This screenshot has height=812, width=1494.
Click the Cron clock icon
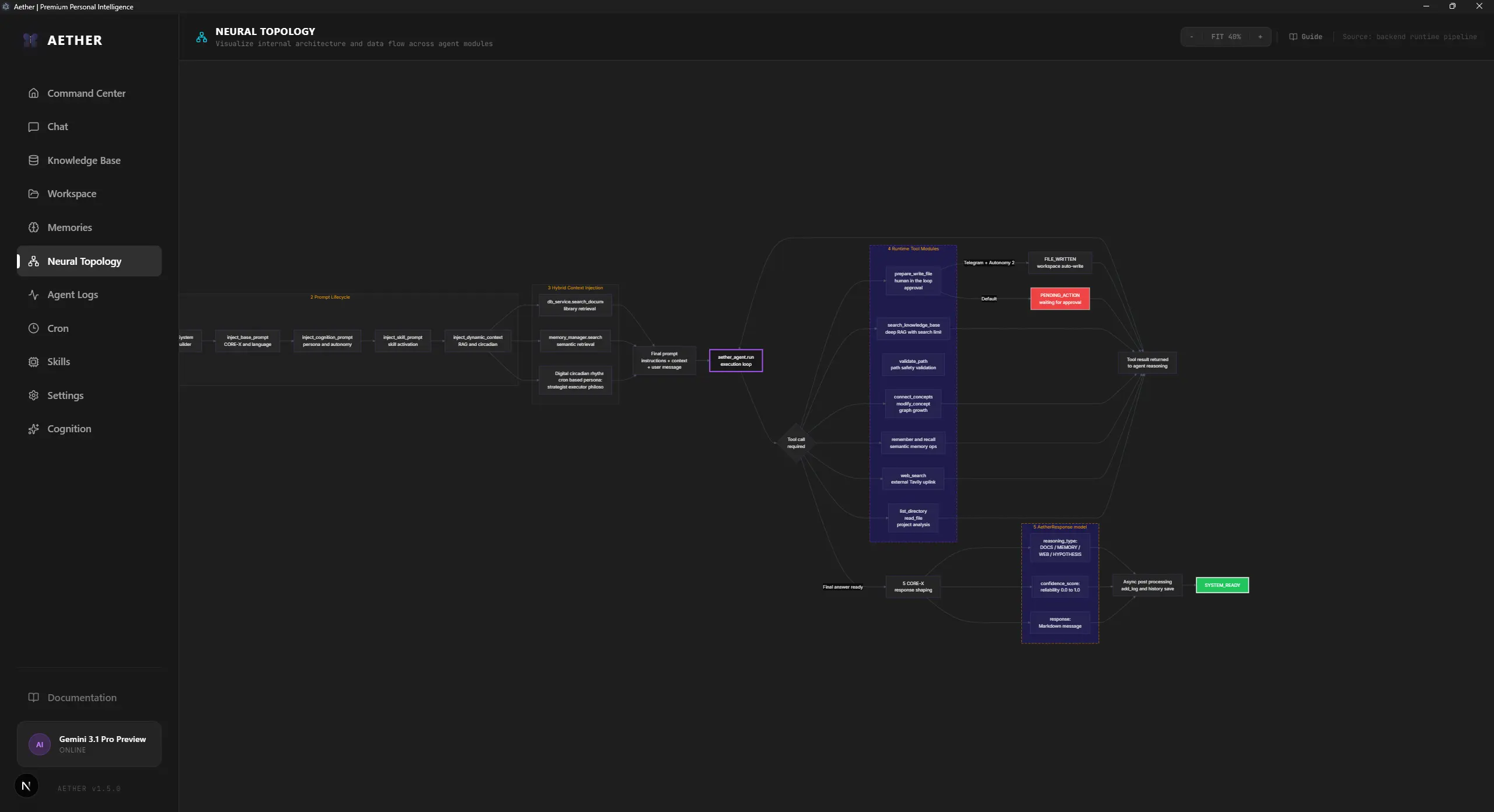pyautogui.click(x=34, y=328)
